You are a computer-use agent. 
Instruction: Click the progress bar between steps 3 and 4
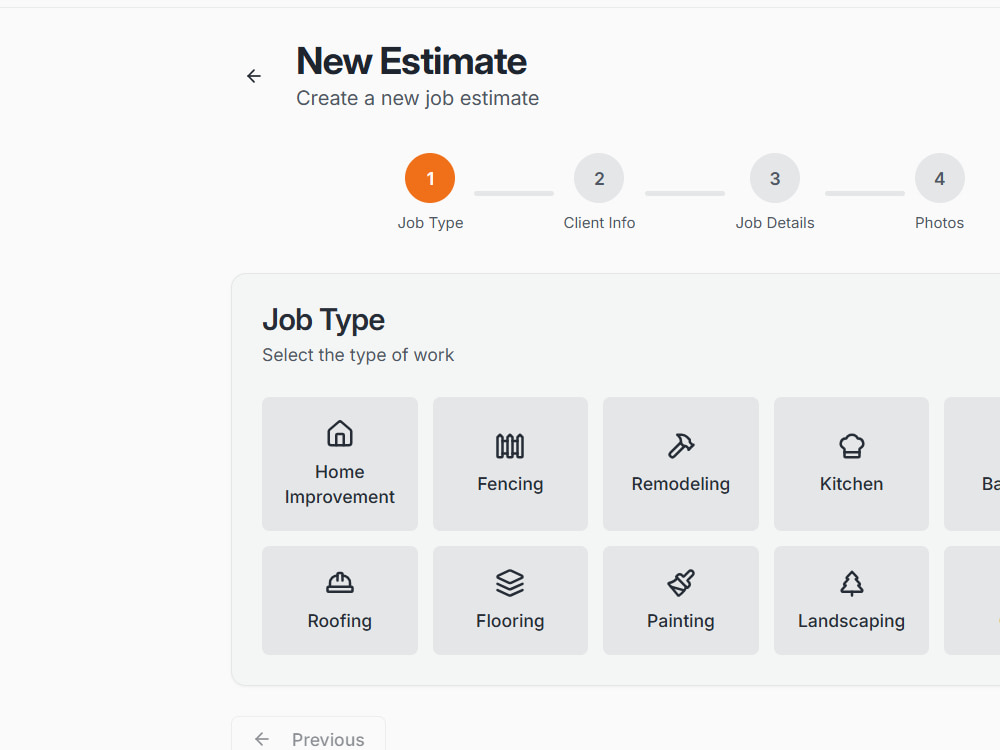tap(865, 193)
